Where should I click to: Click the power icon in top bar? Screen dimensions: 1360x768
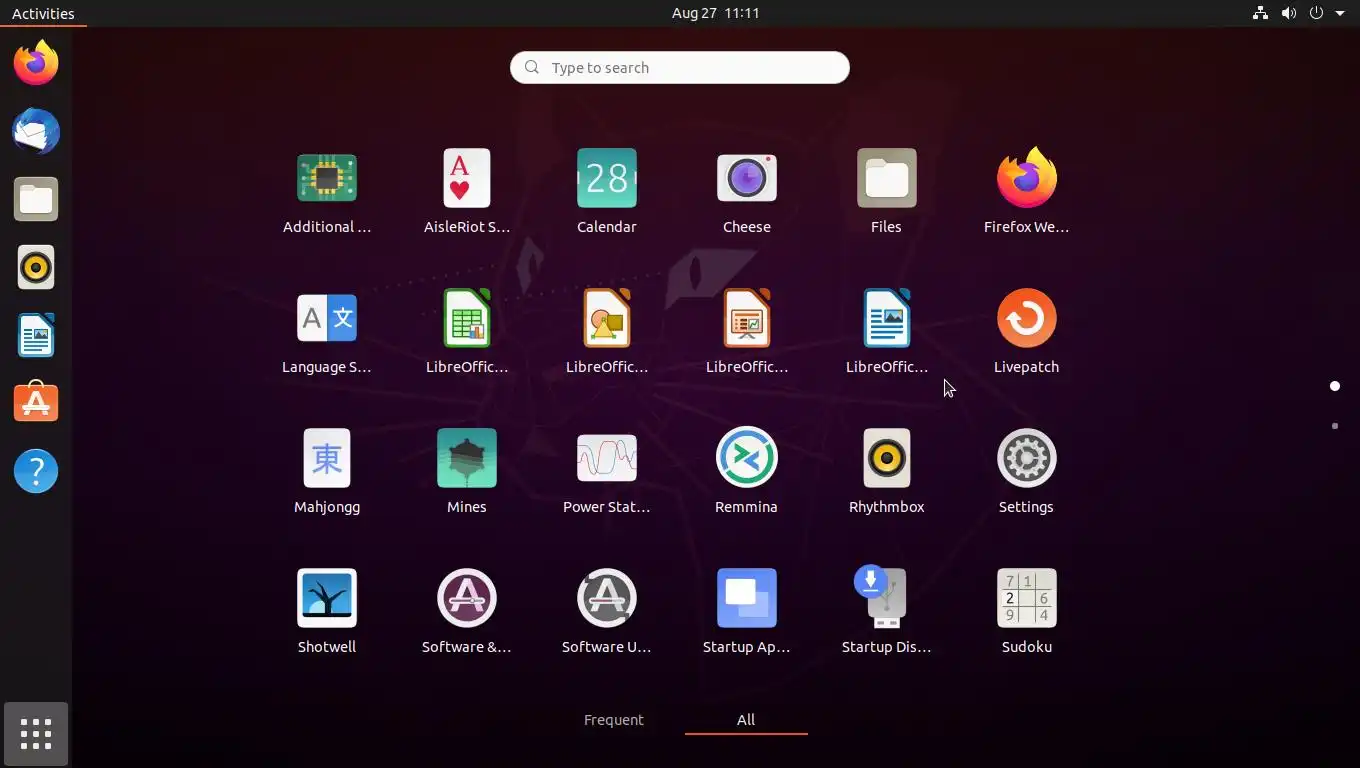coord(1316,13)
